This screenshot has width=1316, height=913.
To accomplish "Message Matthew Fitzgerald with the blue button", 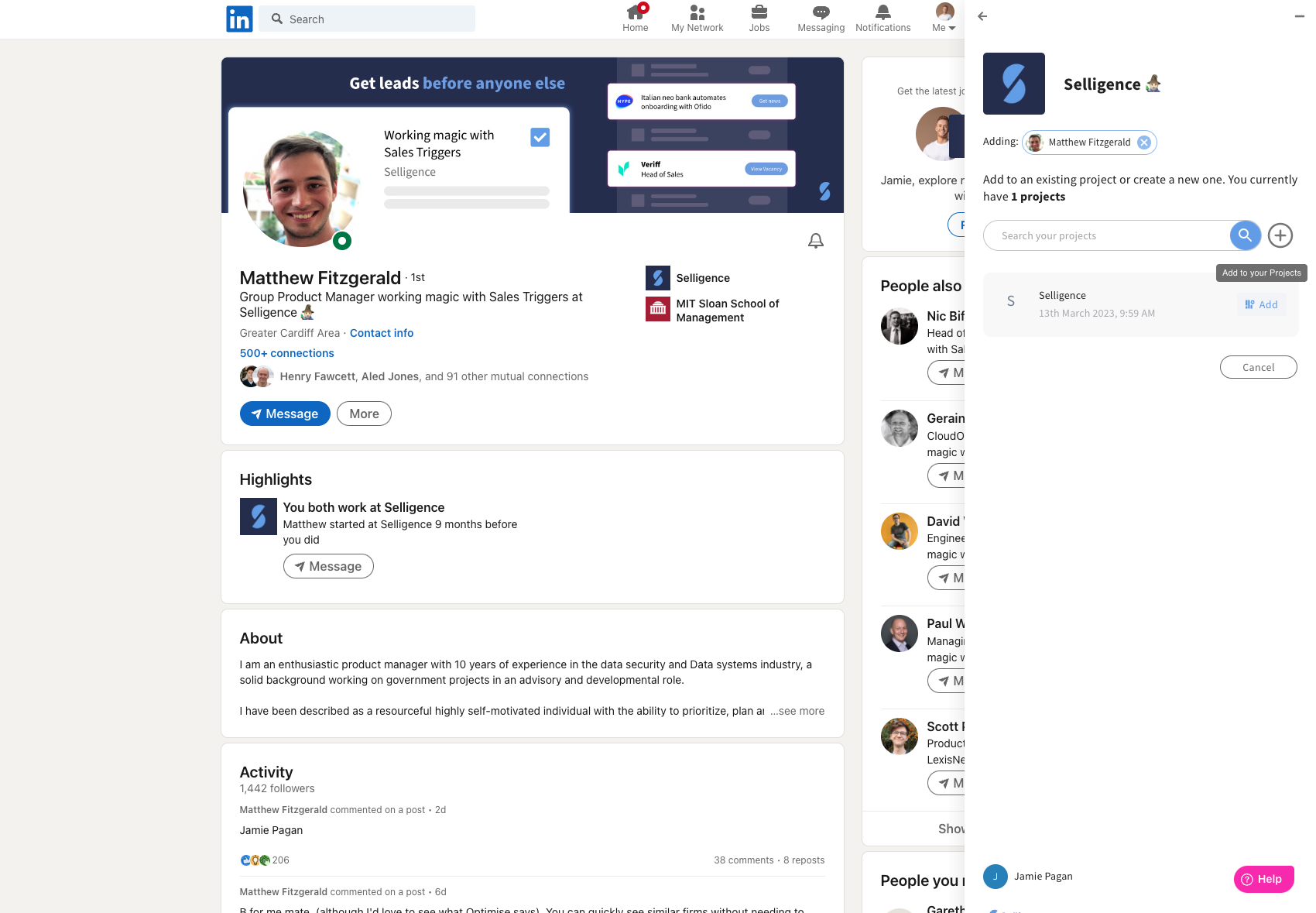I will [285, 414].
